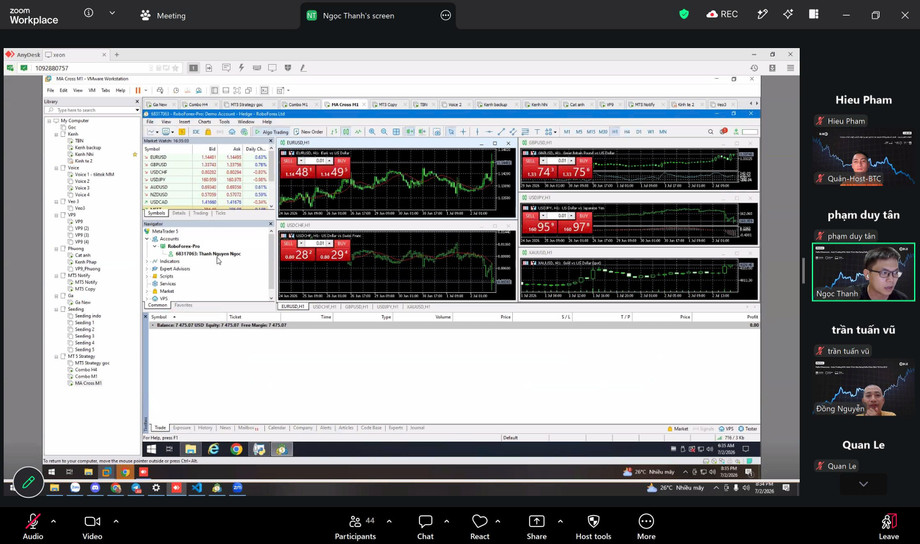Expand Video options arrow
920x544 pixels.
pos(116,521)
